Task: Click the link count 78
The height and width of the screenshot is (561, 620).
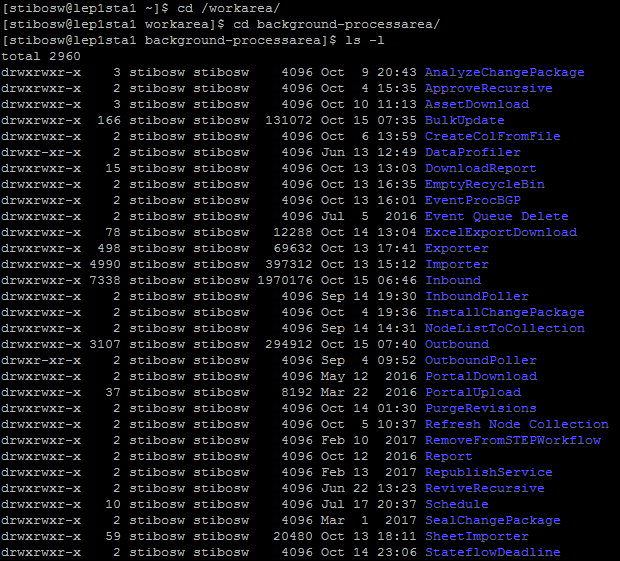Action: [113, 232]
